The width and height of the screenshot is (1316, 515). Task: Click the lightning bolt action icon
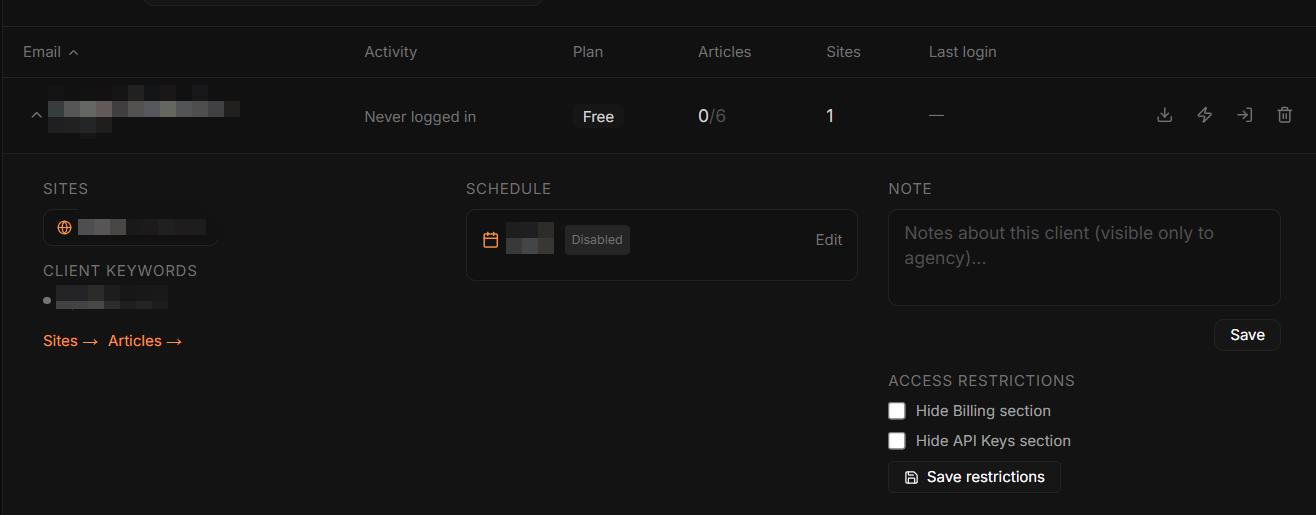[x=1204, y=115]
